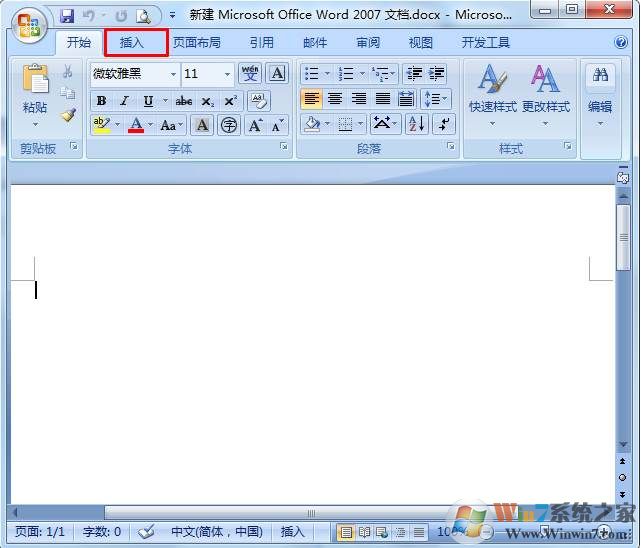The image size is (643, 548).
Task: Copy selection with the copy icon
Action: pos(68,93)
